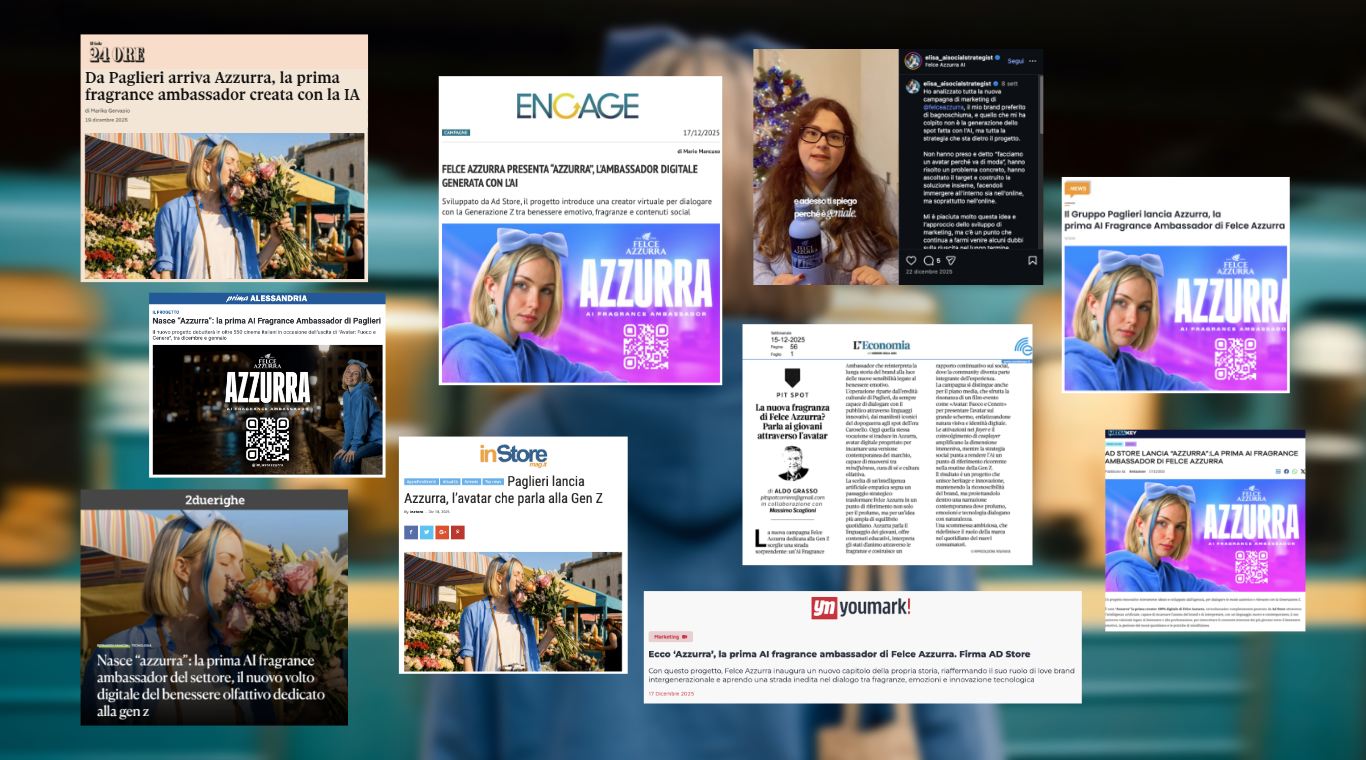Viewport: 1366px width, 760px height.
Task: Click QR code in ENGAGE Azzurra banner
Action: click(645, 349)
